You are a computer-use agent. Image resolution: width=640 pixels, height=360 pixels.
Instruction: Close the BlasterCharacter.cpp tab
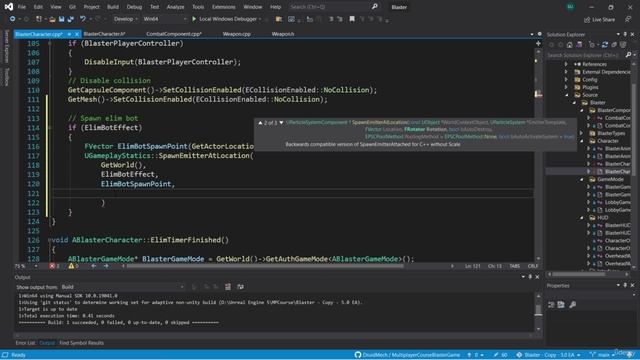(x=76, y=34)
